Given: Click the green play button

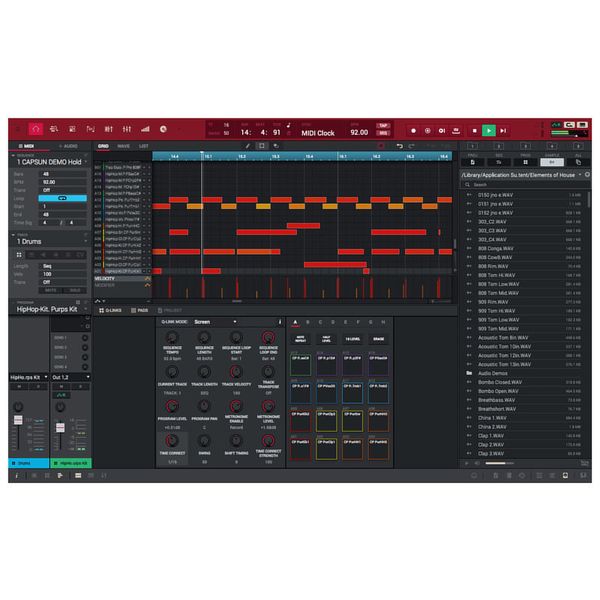Looking at the screenshot, I should (489, 131).
